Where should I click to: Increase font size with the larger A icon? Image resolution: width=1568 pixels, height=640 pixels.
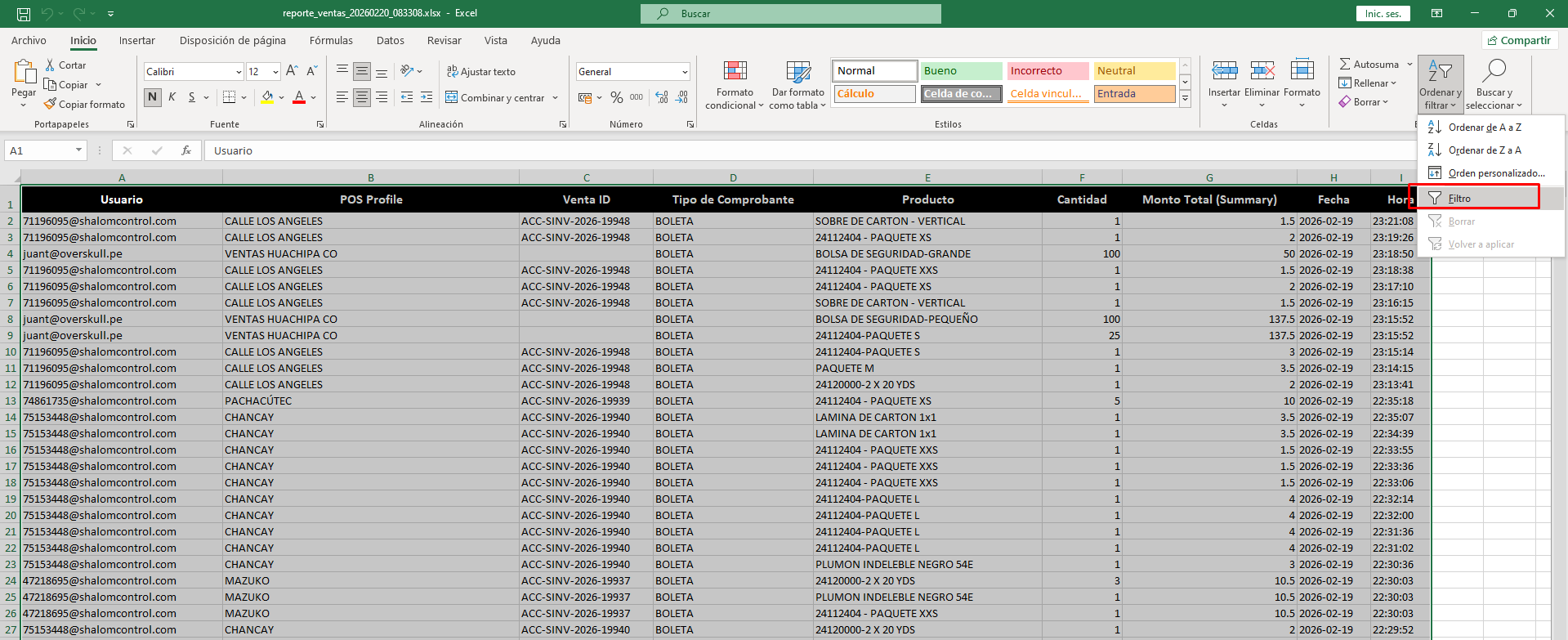pyautogui.click(x=292, y=72)
